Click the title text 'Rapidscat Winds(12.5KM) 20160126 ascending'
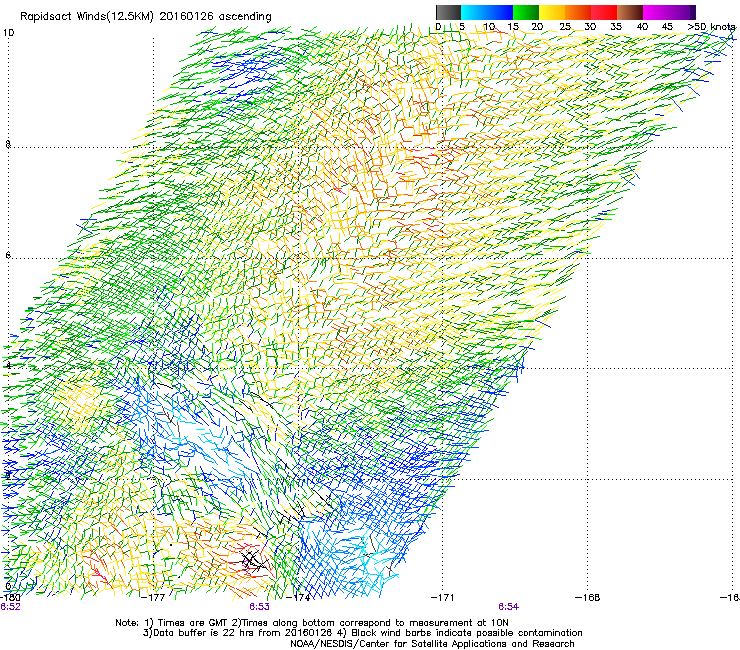Screen dimensions: 740x650 point(145,17)
